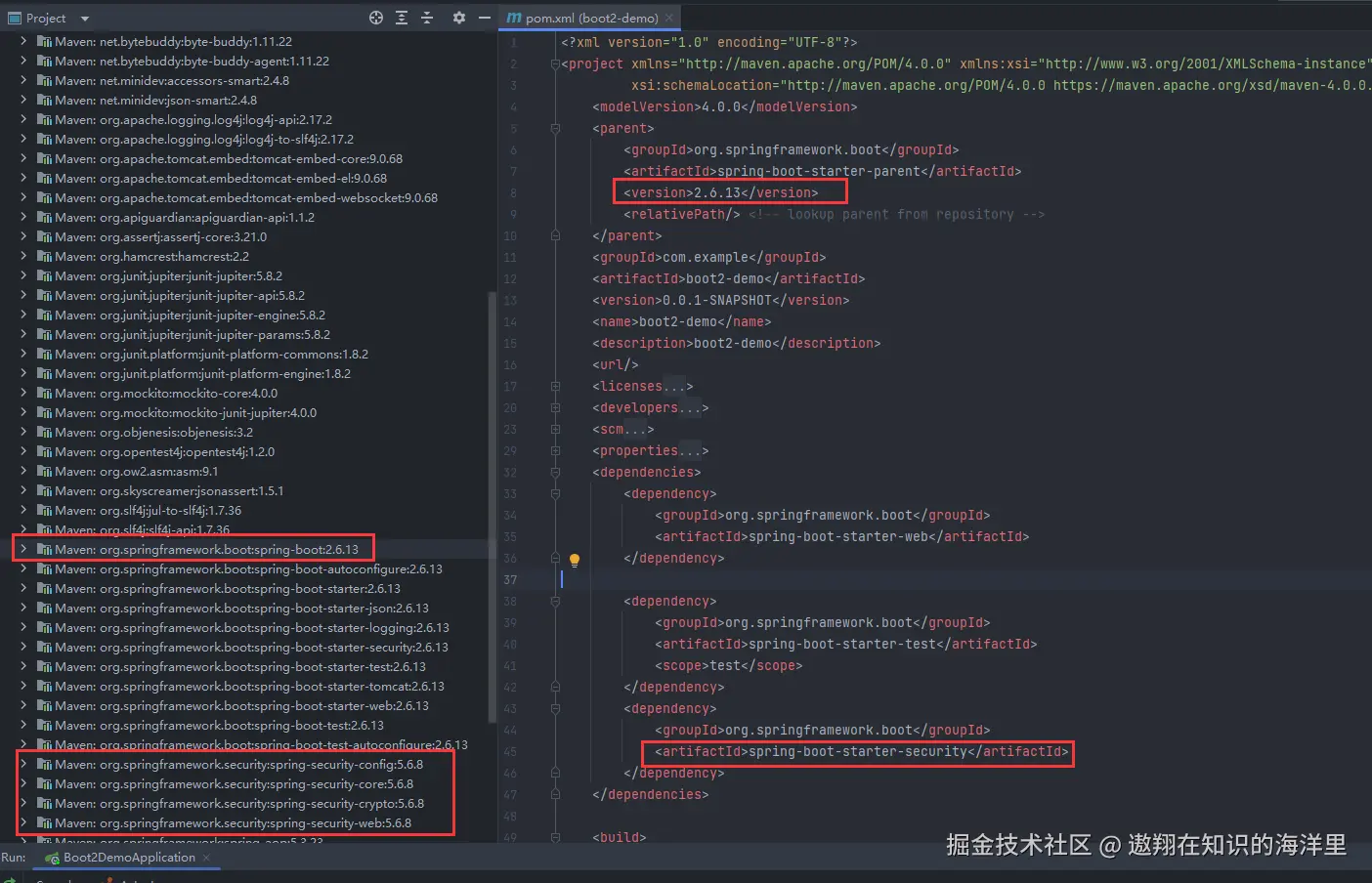Expand the json-smart:2.4.8 library node
Viewport: 1372px width, 883px height.
[23, 101]
